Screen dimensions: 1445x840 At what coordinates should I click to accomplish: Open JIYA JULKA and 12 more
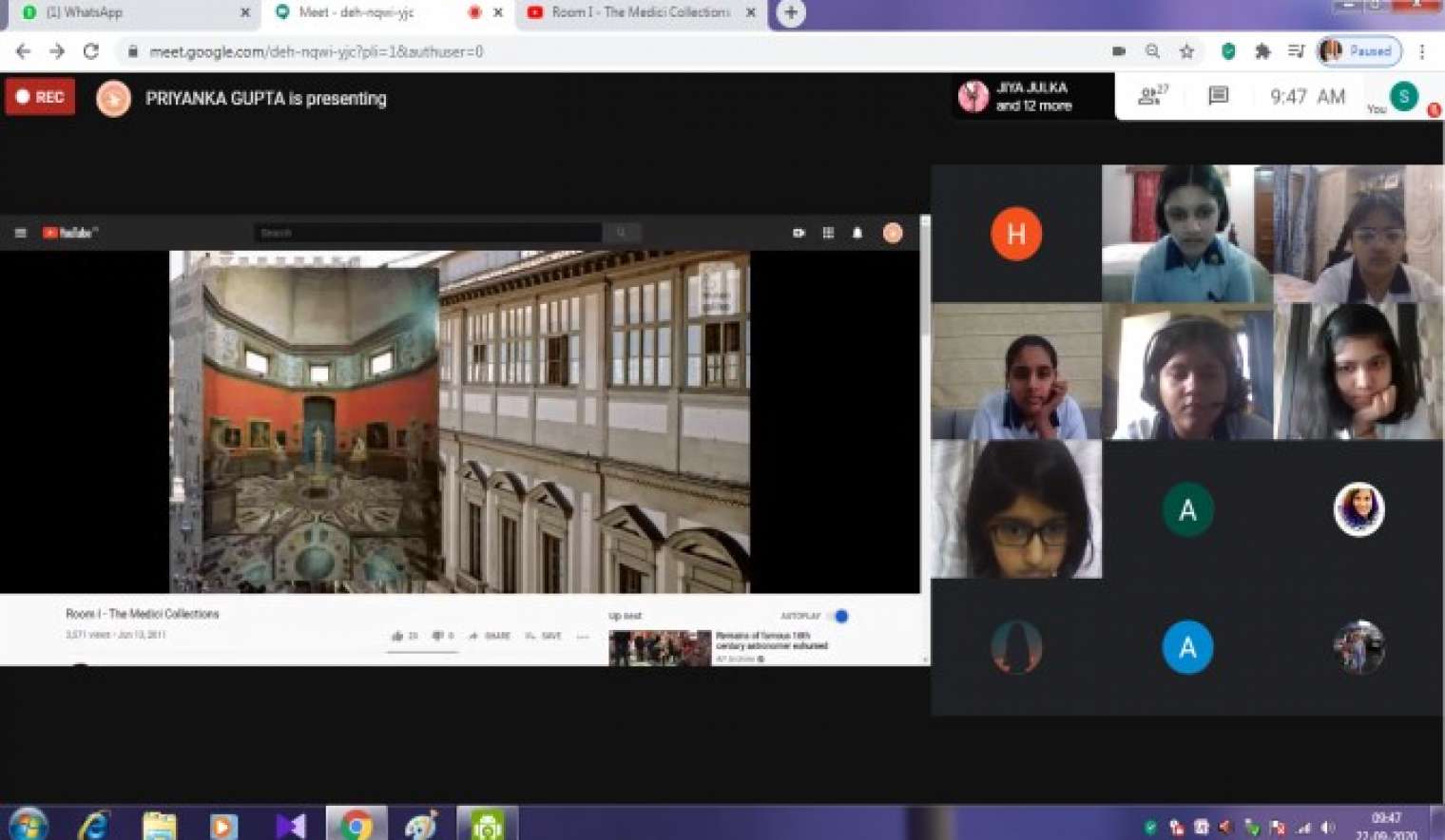pos(1033,96)
